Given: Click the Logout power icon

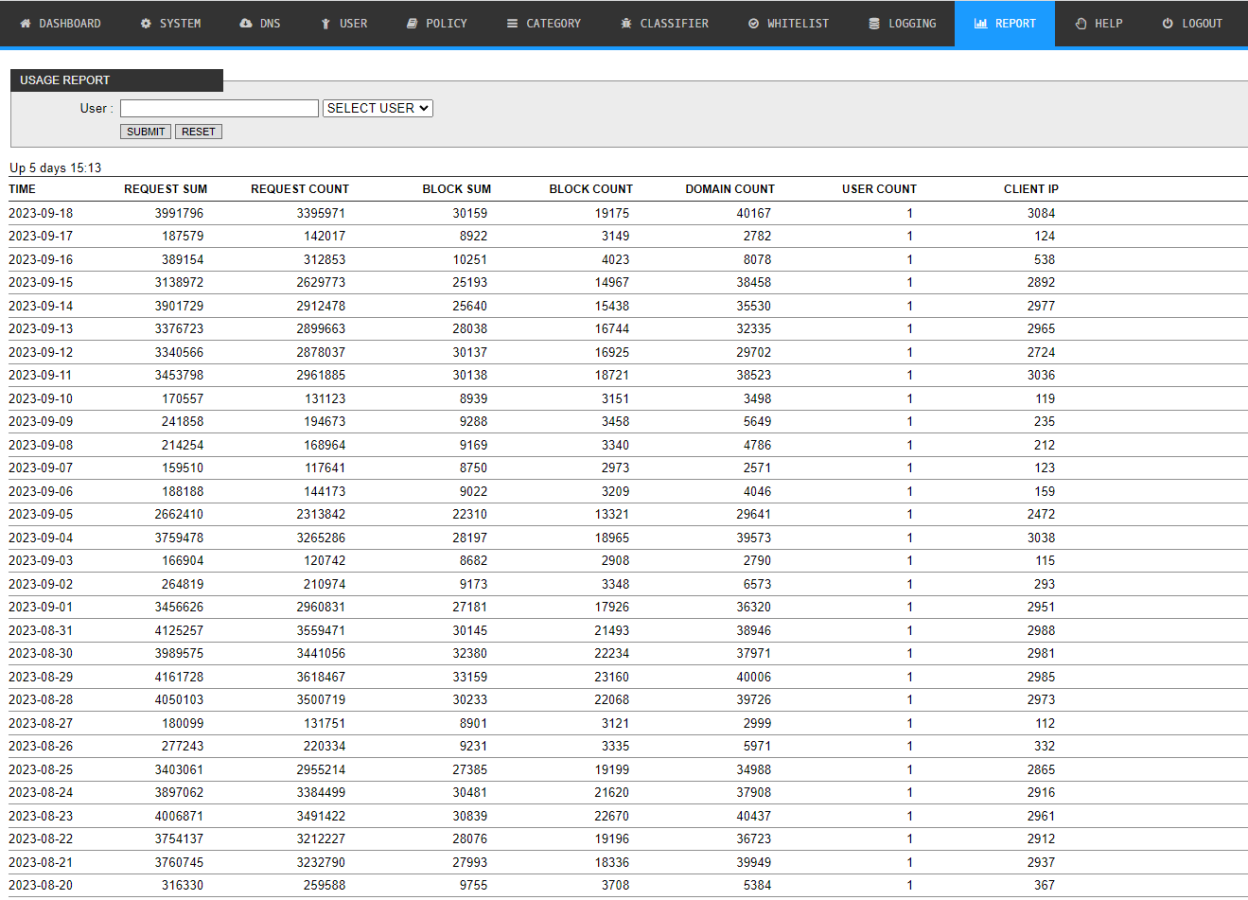Looking at the screenshot, I should (x=1167, y=24).
